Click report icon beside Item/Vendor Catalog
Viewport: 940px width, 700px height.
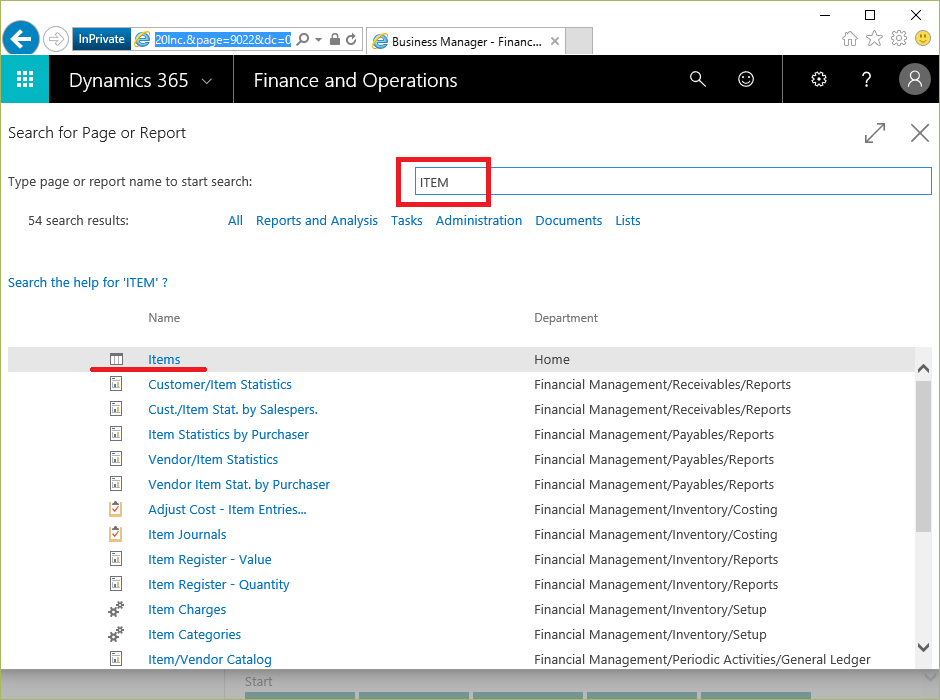pos(116,658)
